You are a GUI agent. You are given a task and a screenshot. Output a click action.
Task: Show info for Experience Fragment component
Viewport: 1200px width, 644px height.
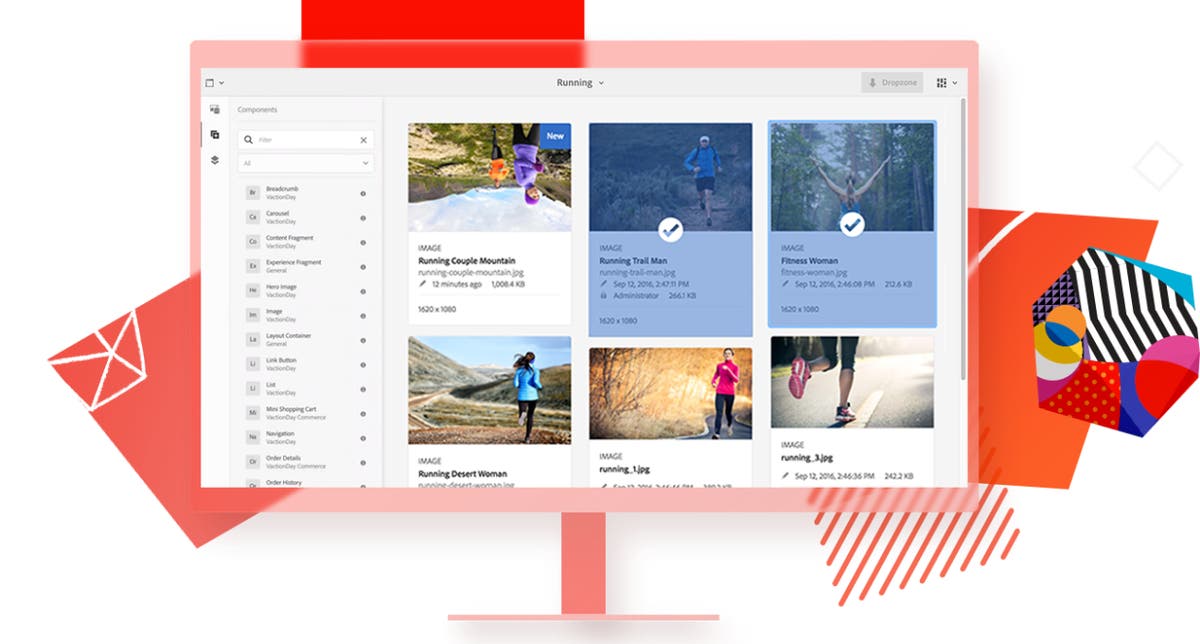tap(362, 267)
